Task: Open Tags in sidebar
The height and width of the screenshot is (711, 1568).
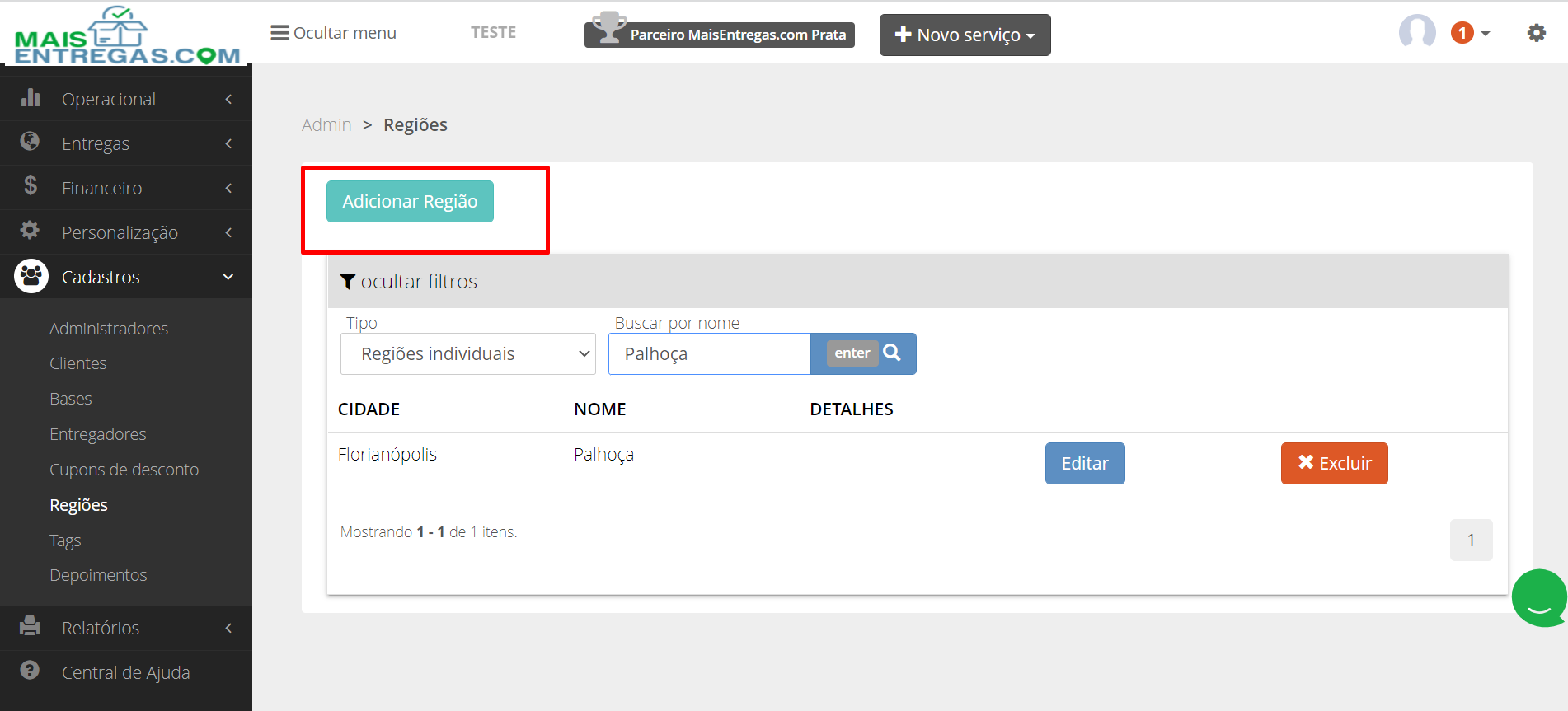Action: (65, 540)
